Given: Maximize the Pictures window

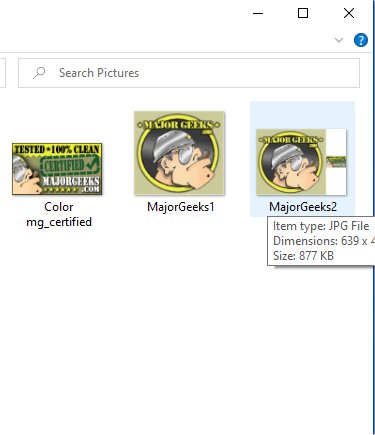Looking at the screenshot, I should (303, 13).
